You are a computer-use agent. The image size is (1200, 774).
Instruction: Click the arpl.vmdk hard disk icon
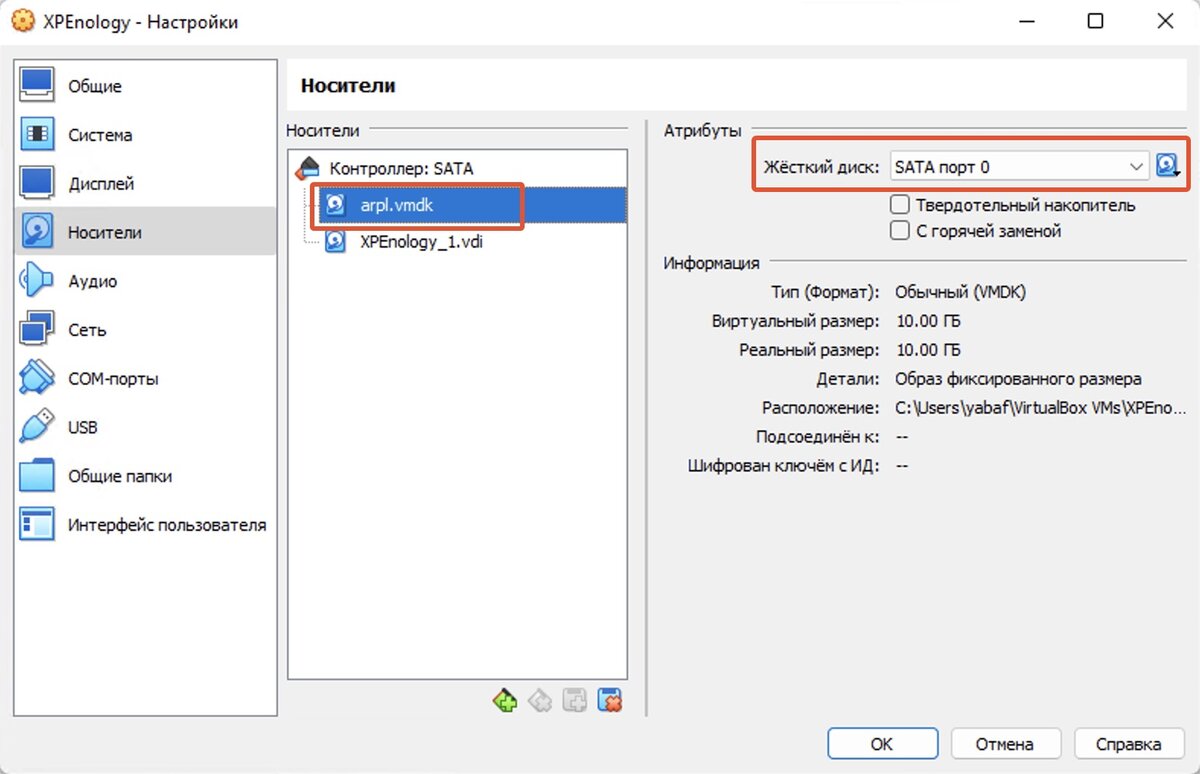336,205
